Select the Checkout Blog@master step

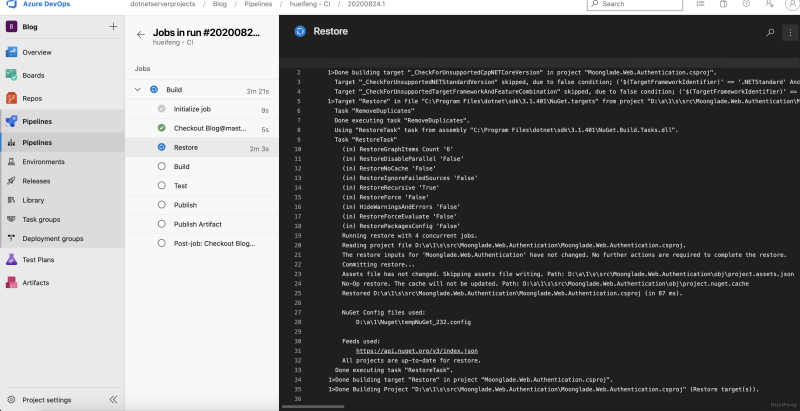tap(202, 129)
